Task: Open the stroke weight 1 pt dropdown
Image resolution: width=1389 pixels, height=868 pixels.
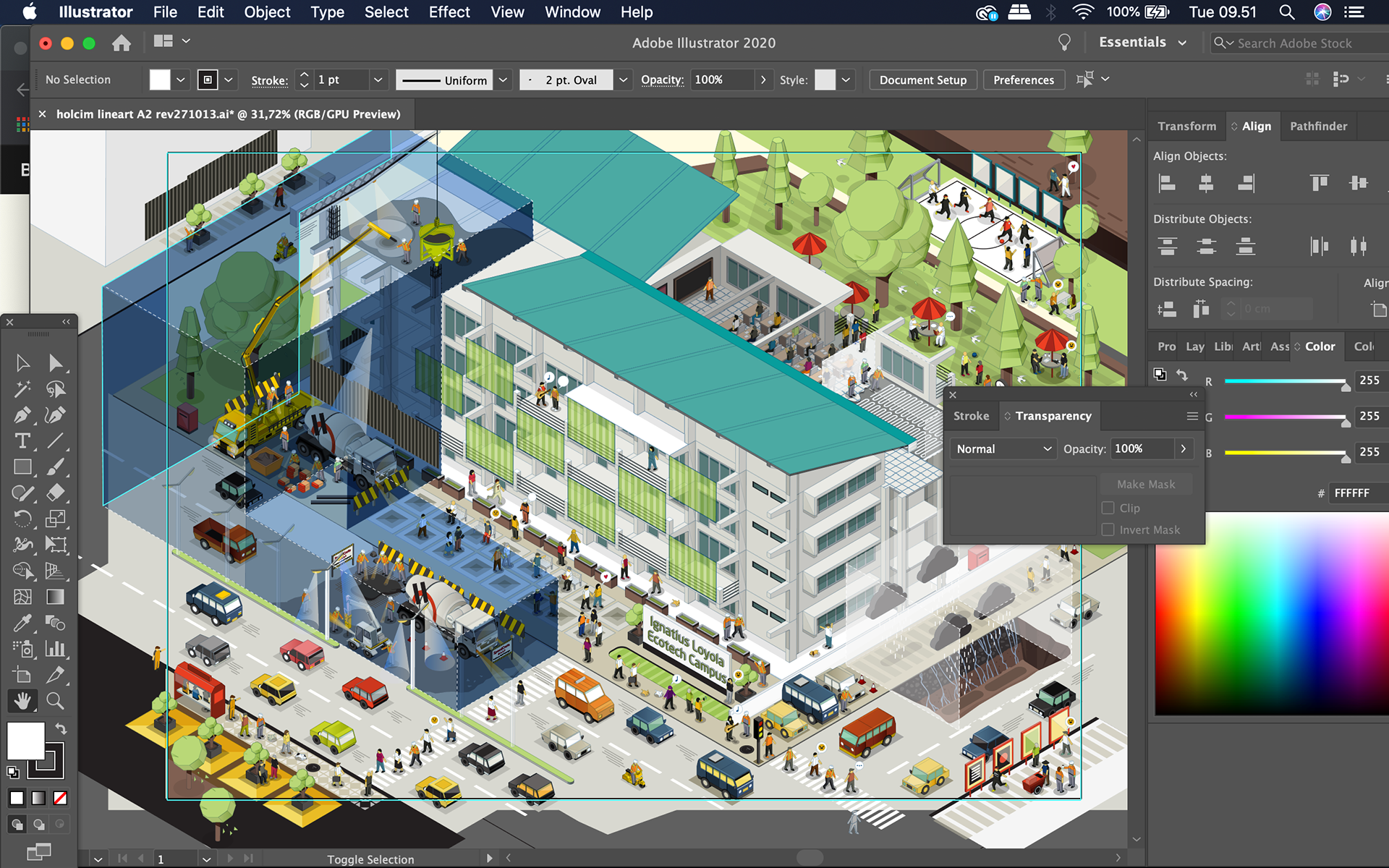Action: [x=378, y=80]
